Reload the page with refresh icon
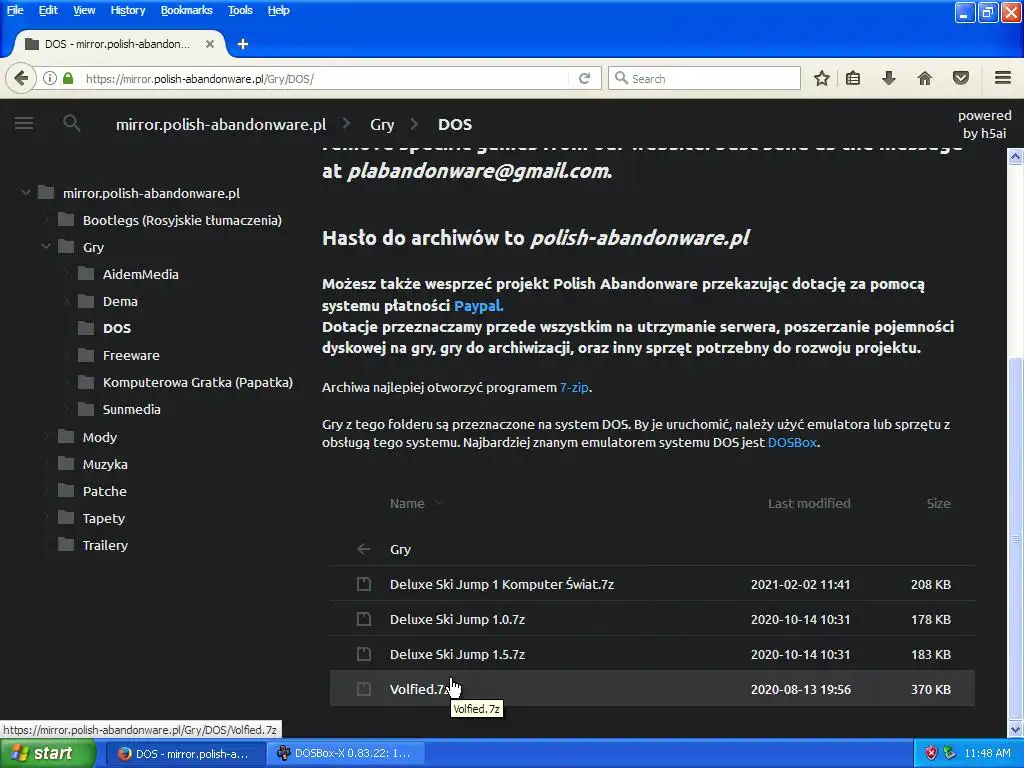Image resolution: width=1024 pixels, height=768 pixels. [x=584, y=78]
